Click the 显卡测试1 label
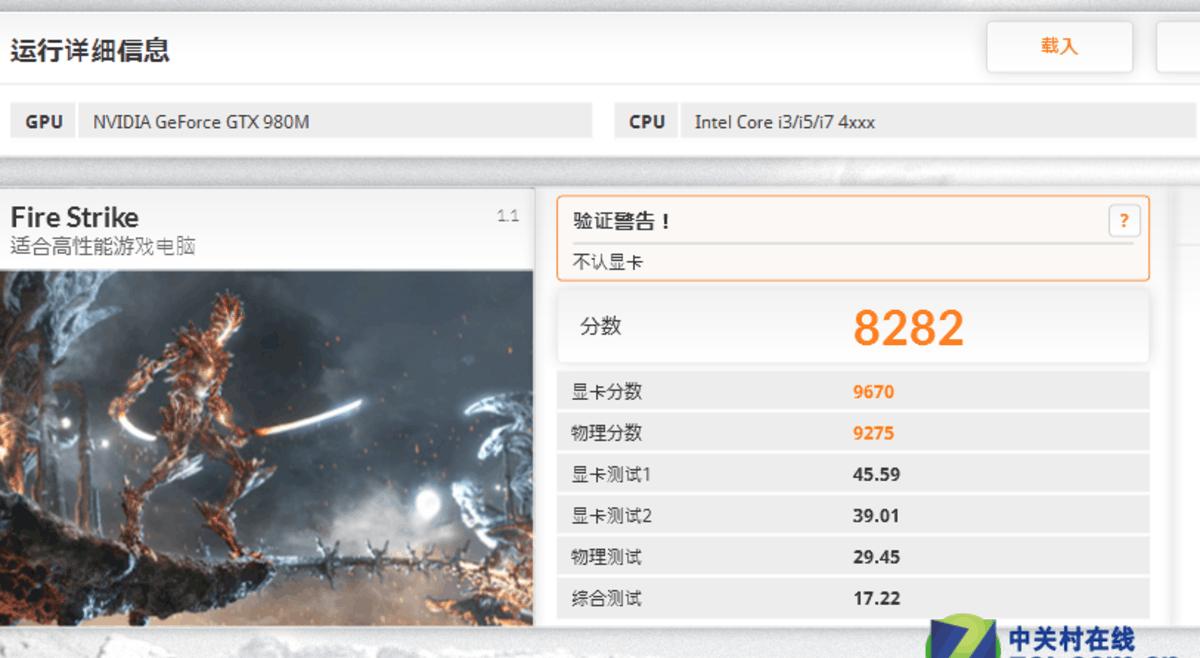The image size is (1200, 658). pyautogui.click(x=612, y=474)
